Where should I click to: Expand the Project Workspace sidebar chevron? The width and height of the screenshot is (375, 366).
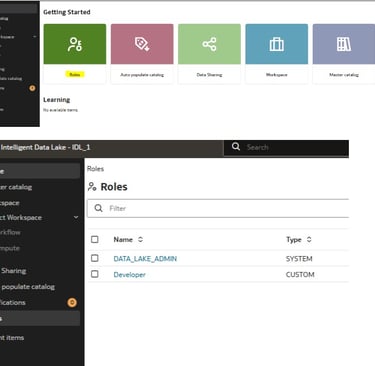(x=76, y=217)
